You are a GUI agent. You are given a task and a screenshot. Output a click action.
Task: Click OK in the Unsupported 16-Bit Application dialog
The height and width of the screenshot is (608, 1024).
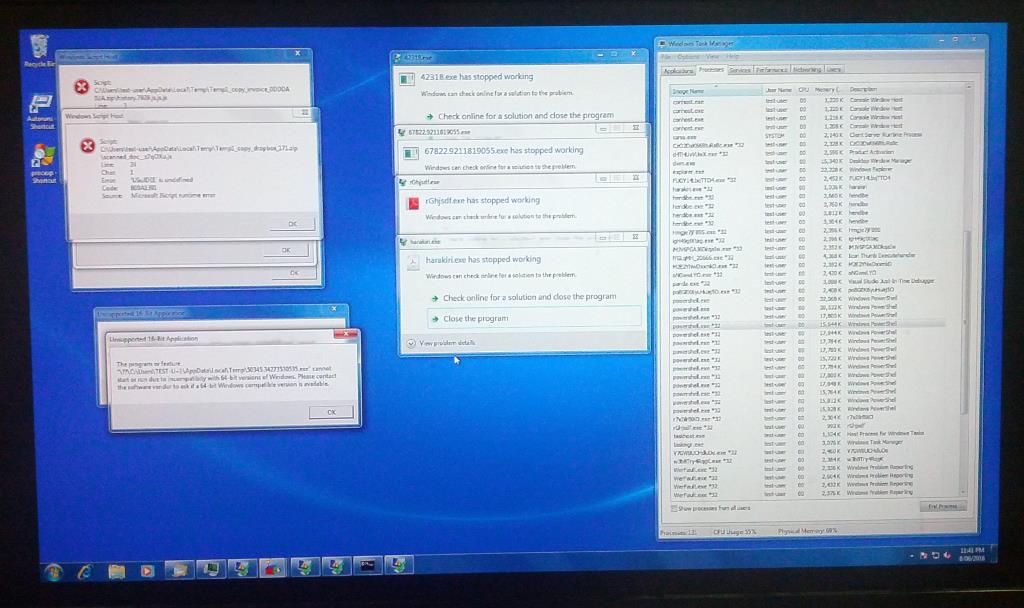coord(331,412)
